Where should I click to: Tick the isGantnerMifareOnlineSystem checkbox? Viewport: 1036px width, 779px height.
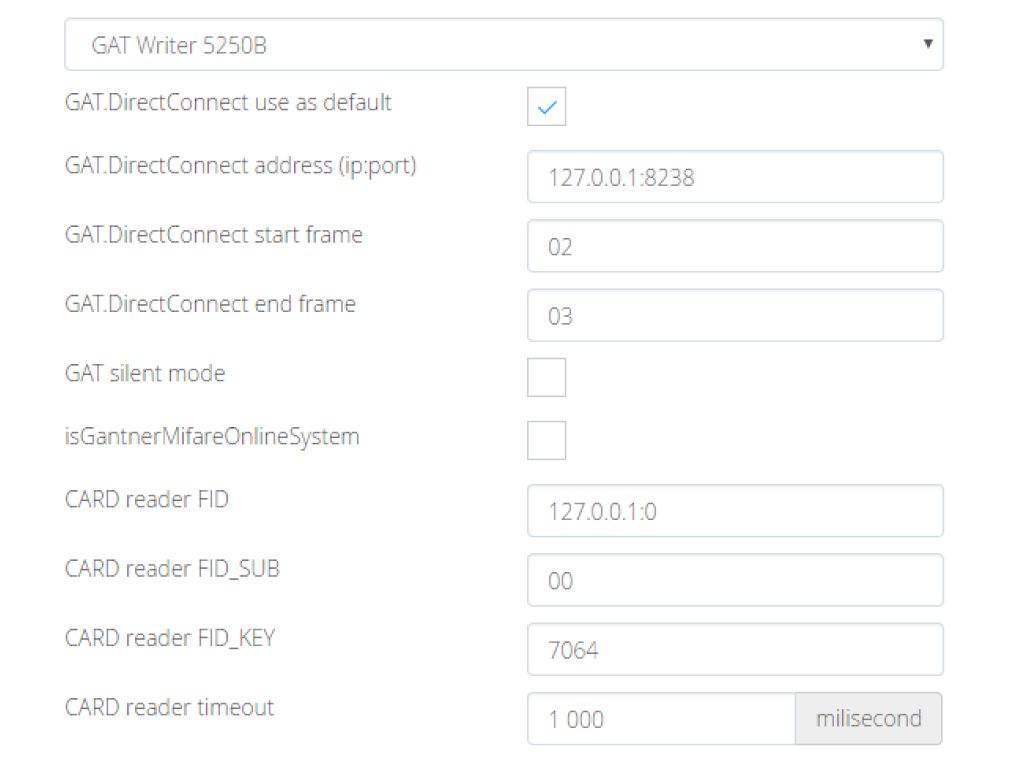(546, 440)
